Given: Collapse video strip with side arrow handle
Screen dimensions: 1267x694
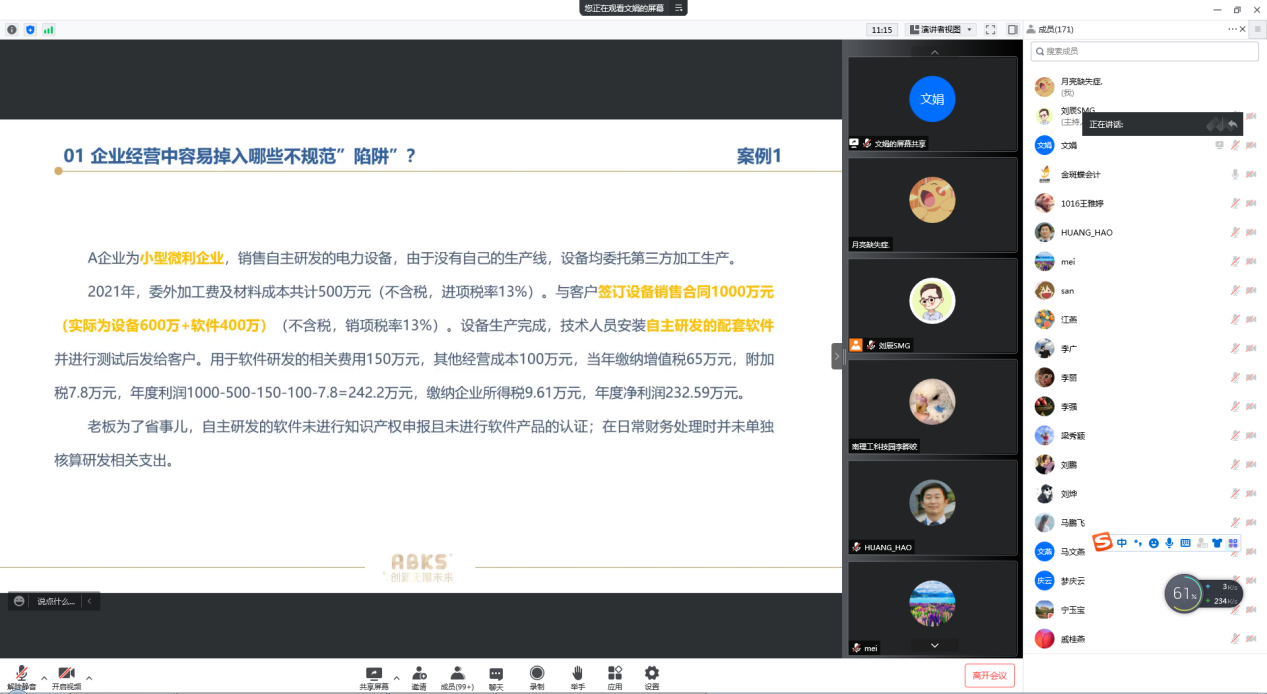Looking at the screenshot, I should click(837, 356).
